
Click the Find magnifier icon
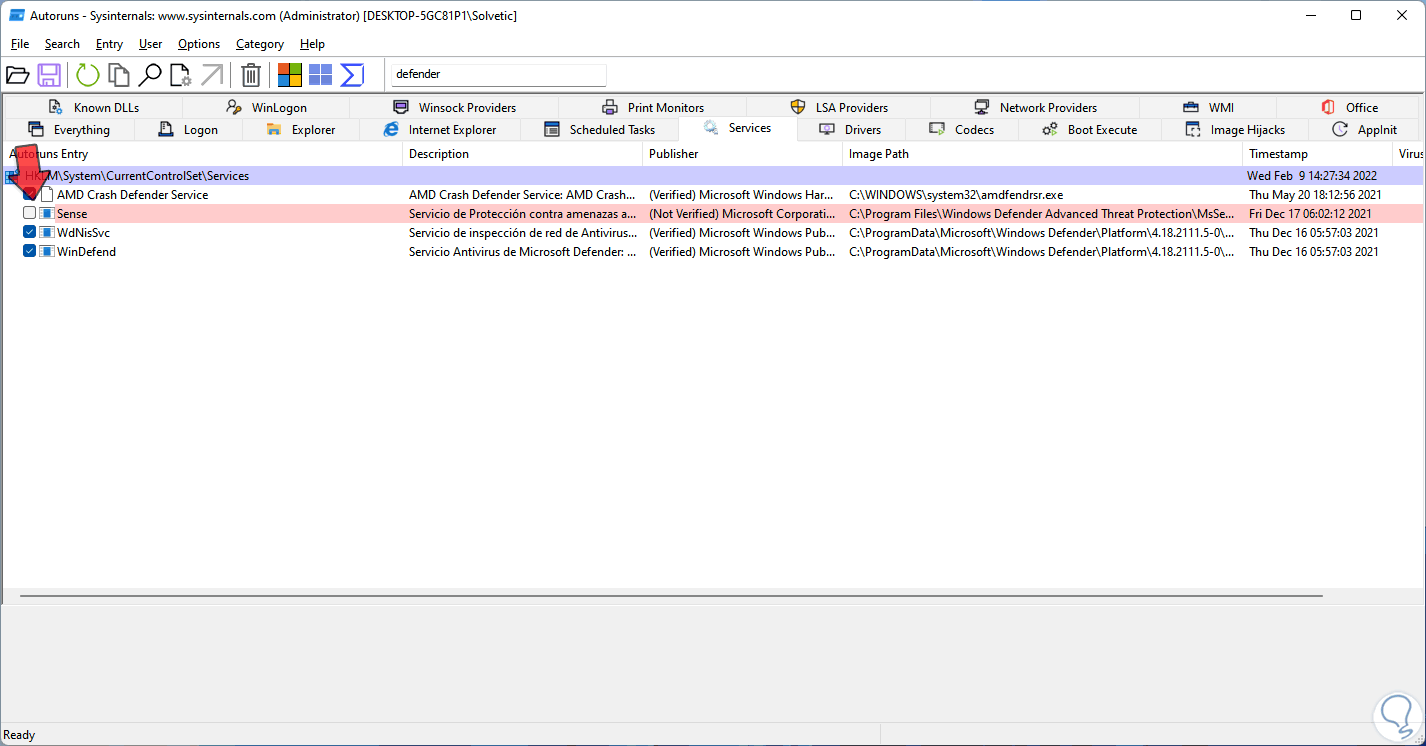click(x=150, y=75)
